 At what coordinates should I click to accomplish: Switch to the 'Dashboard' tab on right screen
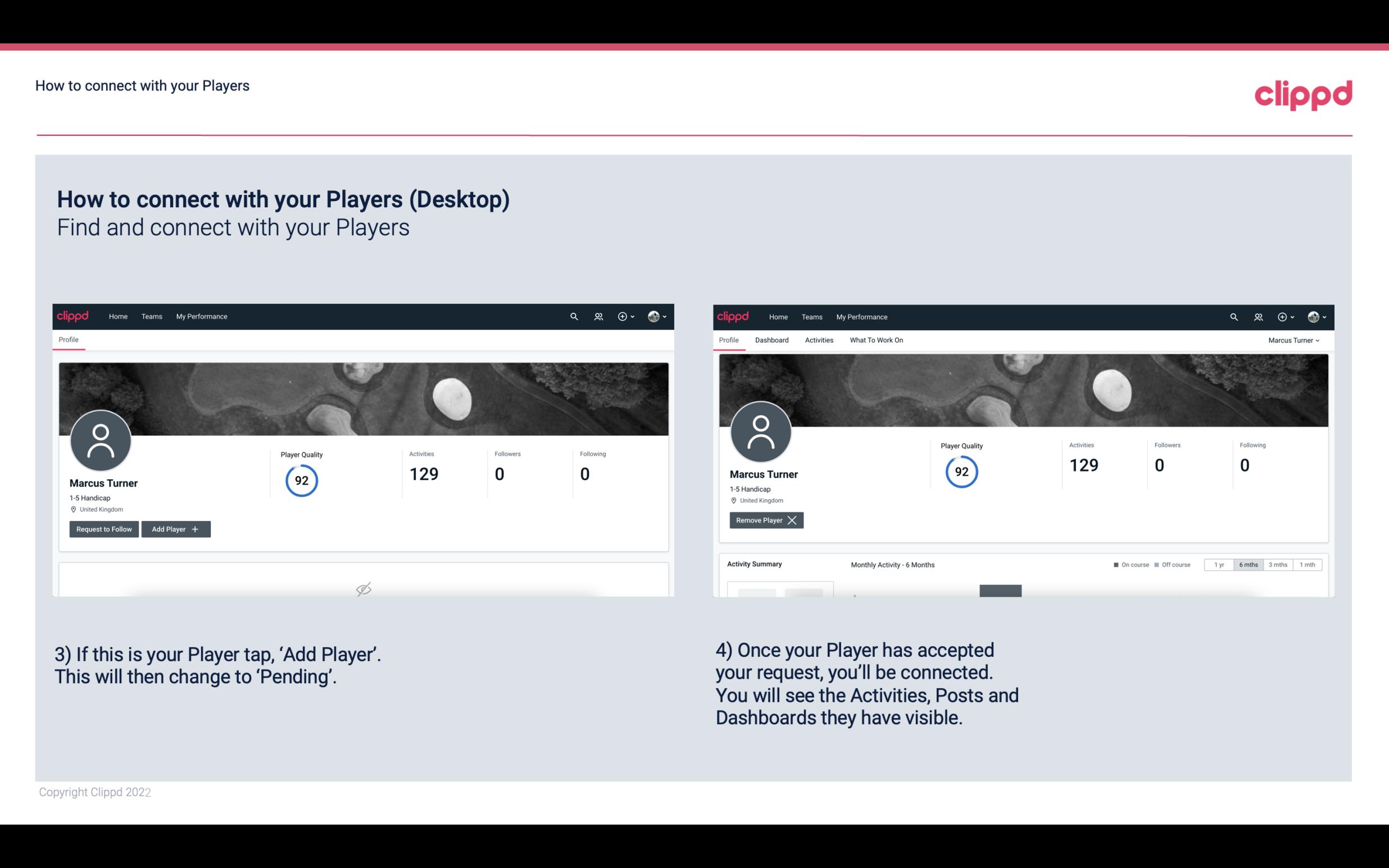pos(770,340)
